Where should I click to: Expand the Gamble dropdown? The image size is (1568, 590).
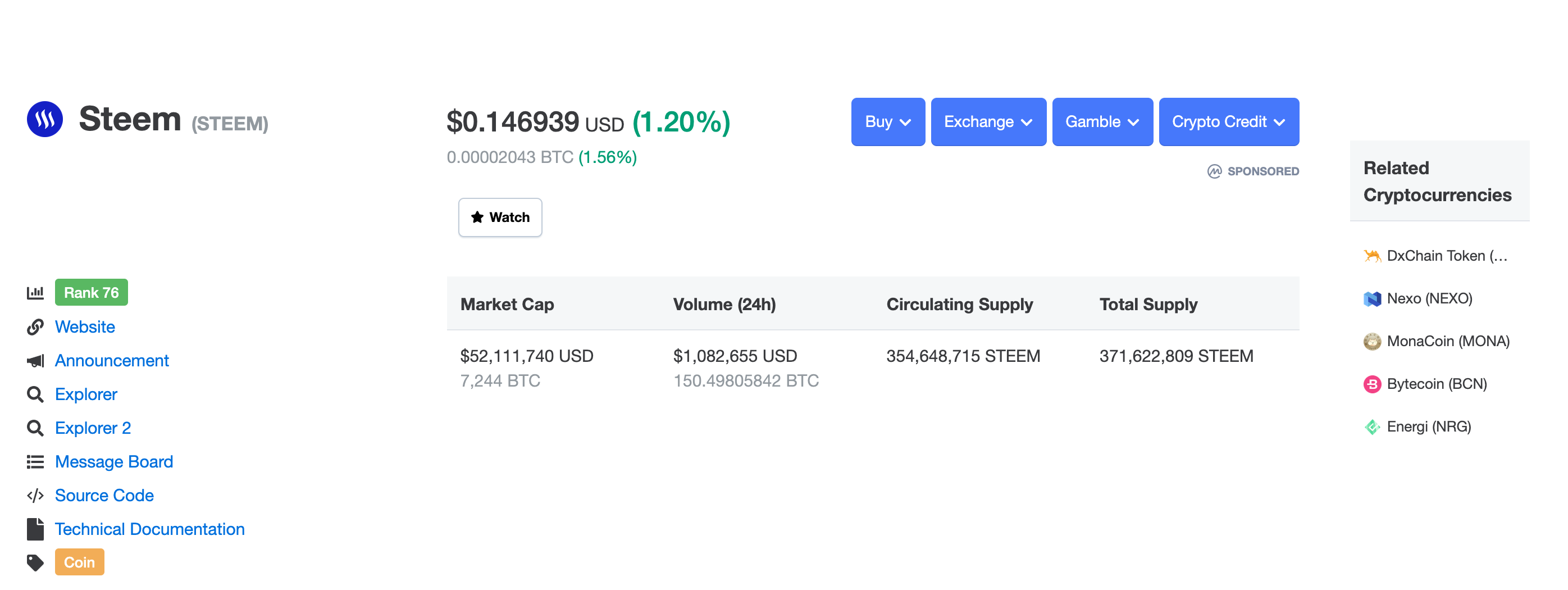[x=1102, y=122]
